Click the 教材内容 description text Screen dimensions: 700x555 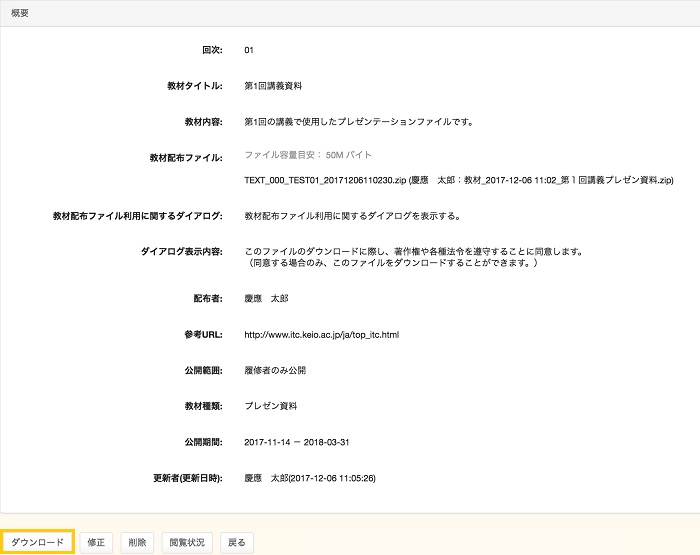(x=358, y=122)
